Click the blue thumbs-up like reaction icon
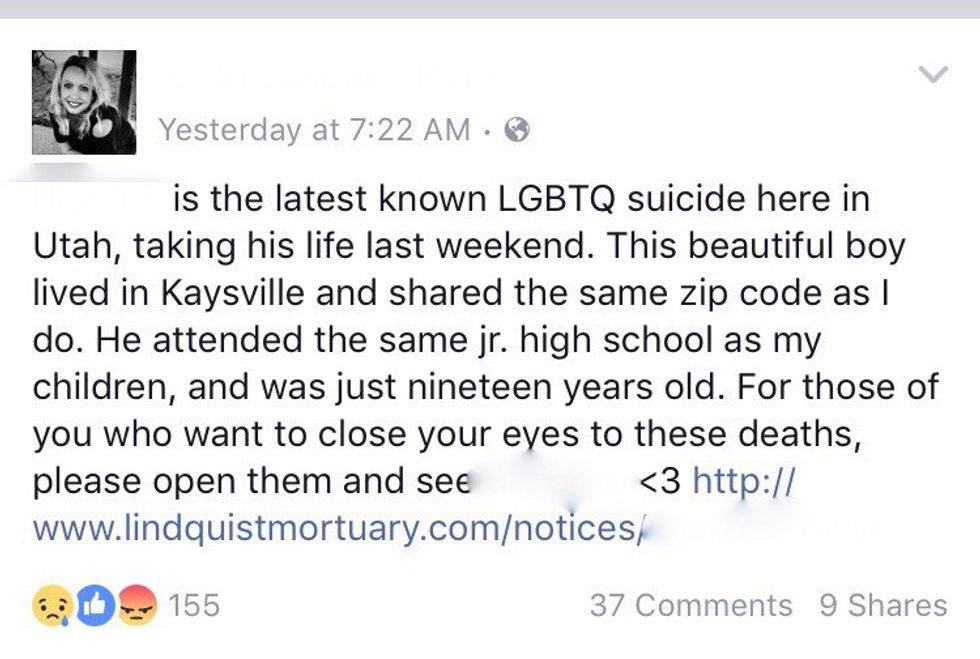 click(95, 606)
